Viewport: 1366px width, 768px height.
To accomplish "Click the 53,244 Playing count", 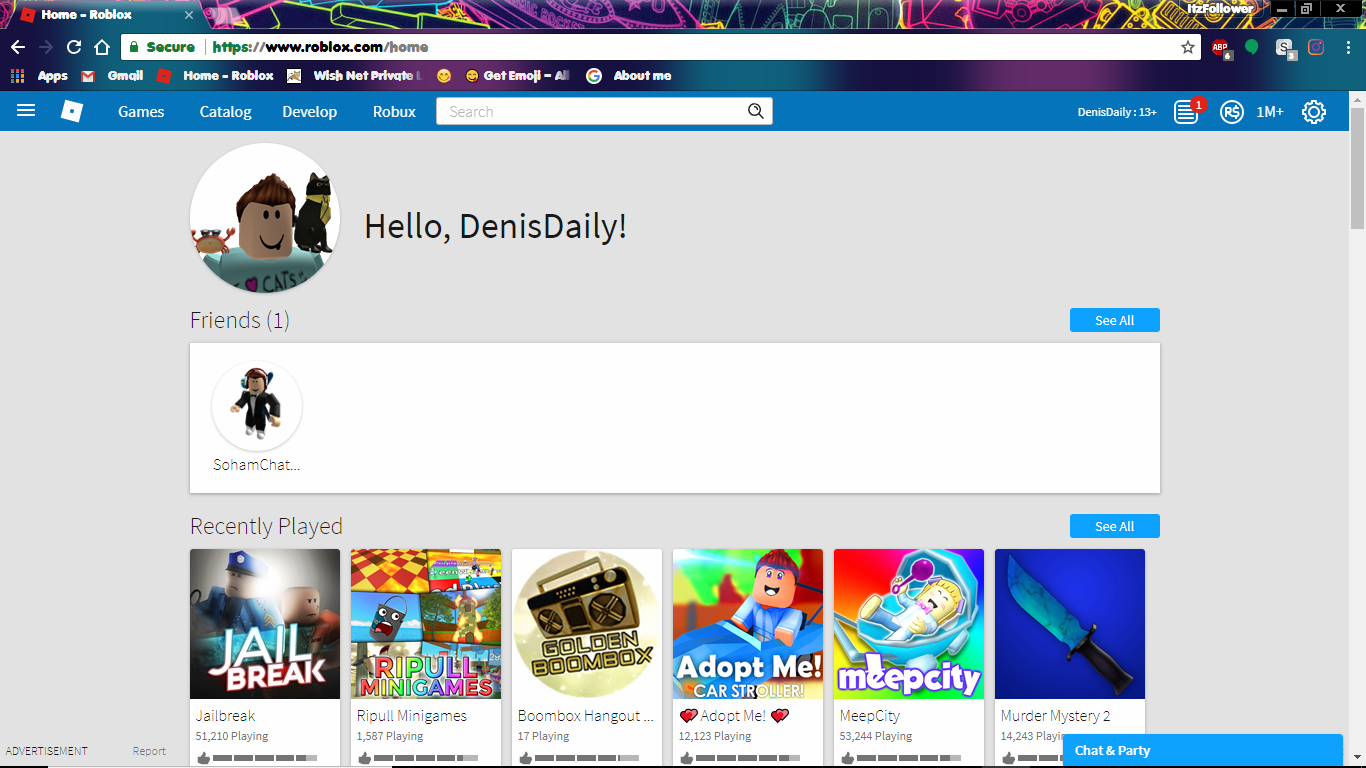I will tap(876, 736).
